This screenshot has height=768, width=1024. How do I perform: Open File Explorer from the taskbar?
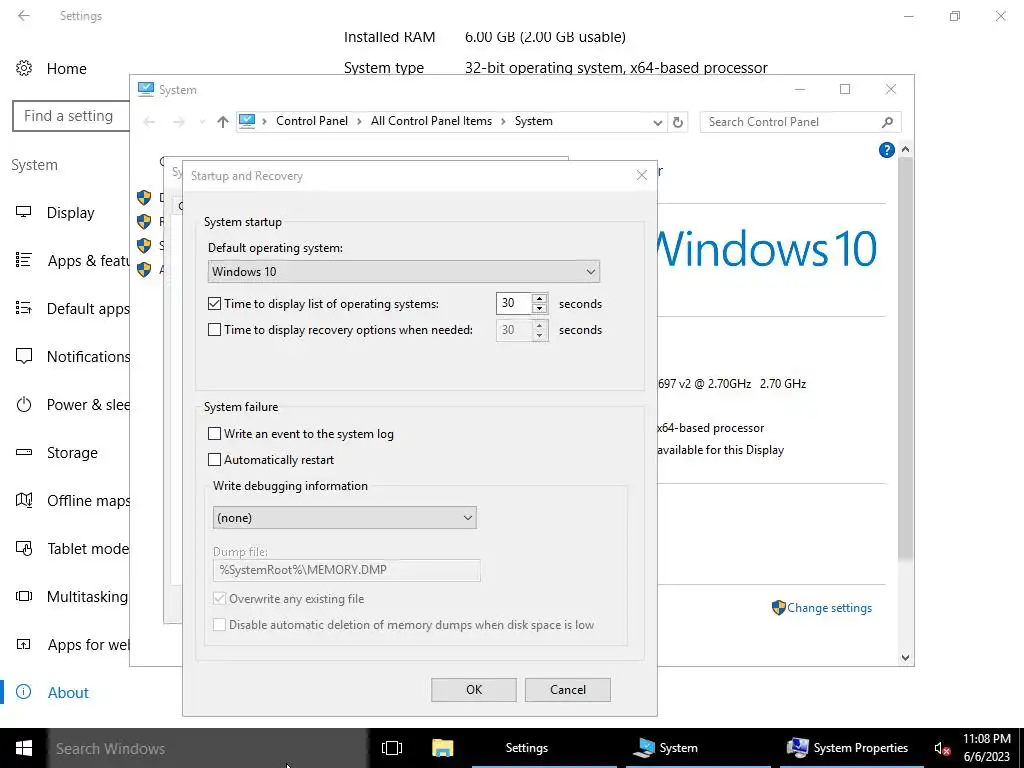(x=442, y=748)
